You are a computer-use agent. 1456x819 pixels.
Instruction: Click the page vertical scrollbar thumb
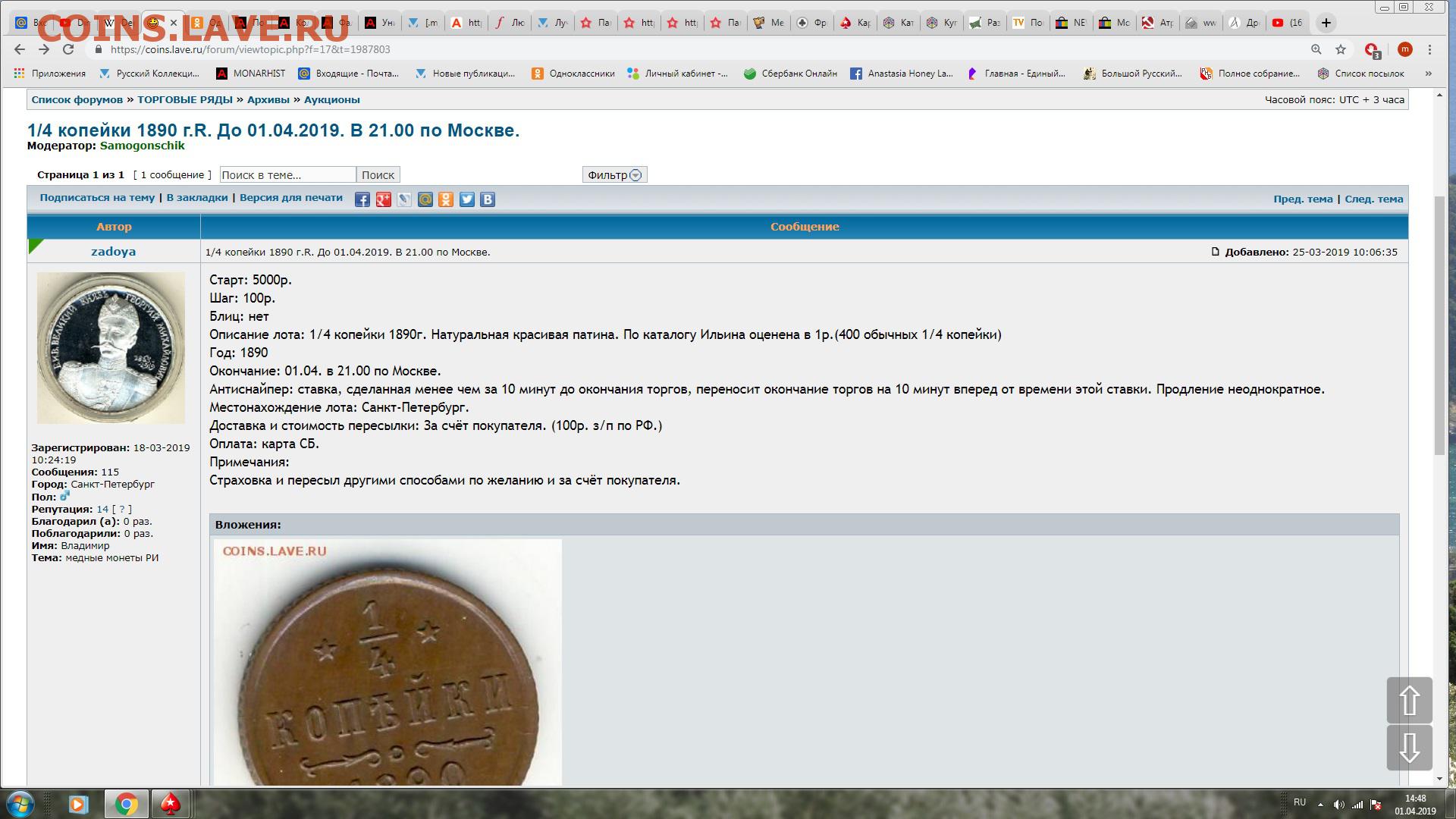1439,326
